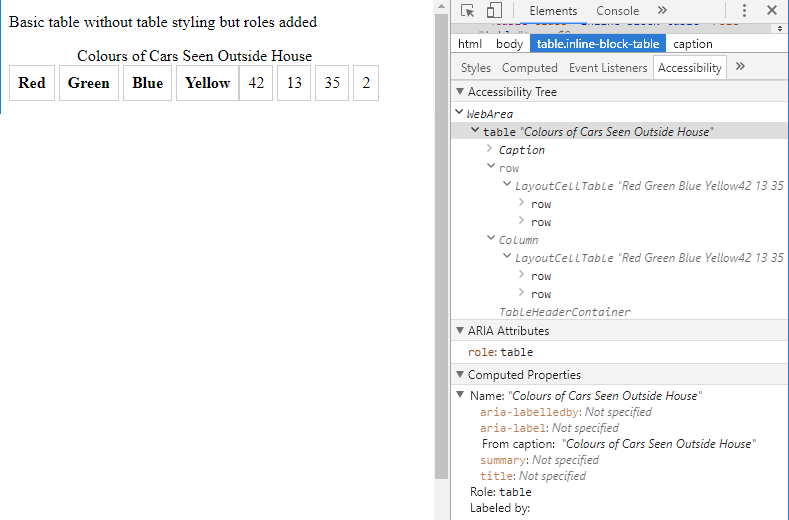Switch to the Elements panel tab
Viewport: 789px width, 520px height.
point(553,11)
